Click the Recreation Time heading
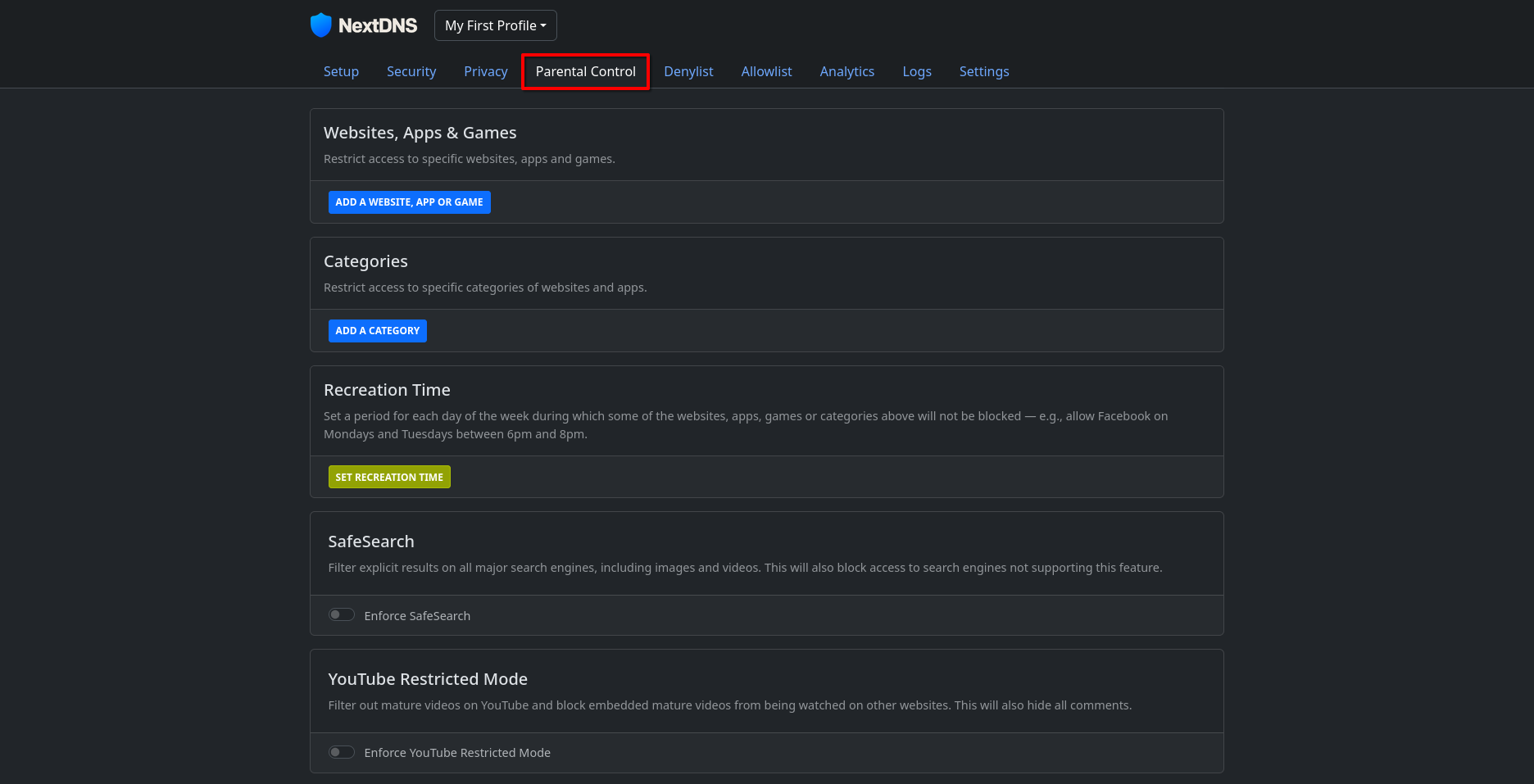This screenshot has width=1534, height=784. 387,390
